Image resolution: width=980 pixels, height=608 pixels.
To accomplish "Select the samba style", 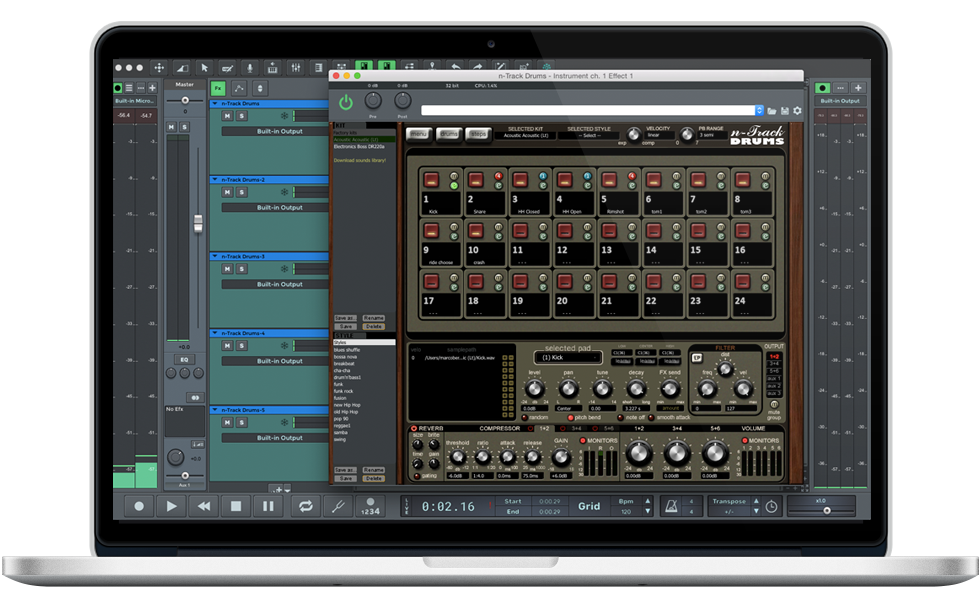I will (x=341, y=432).
